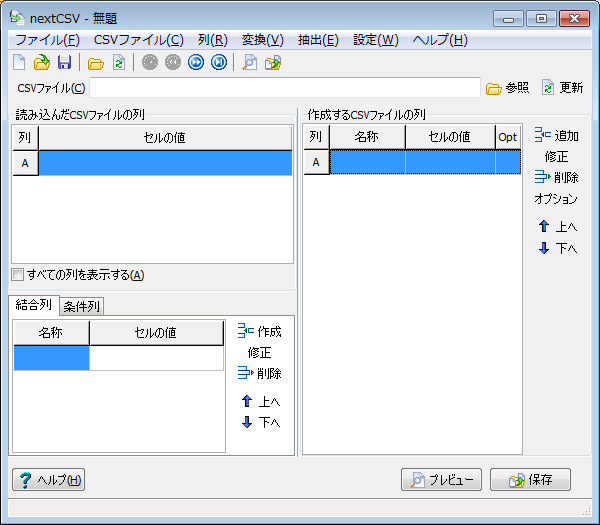Jump to last record toolbar icon
This screenshot has width=600, height=525.
coord(218,63)
